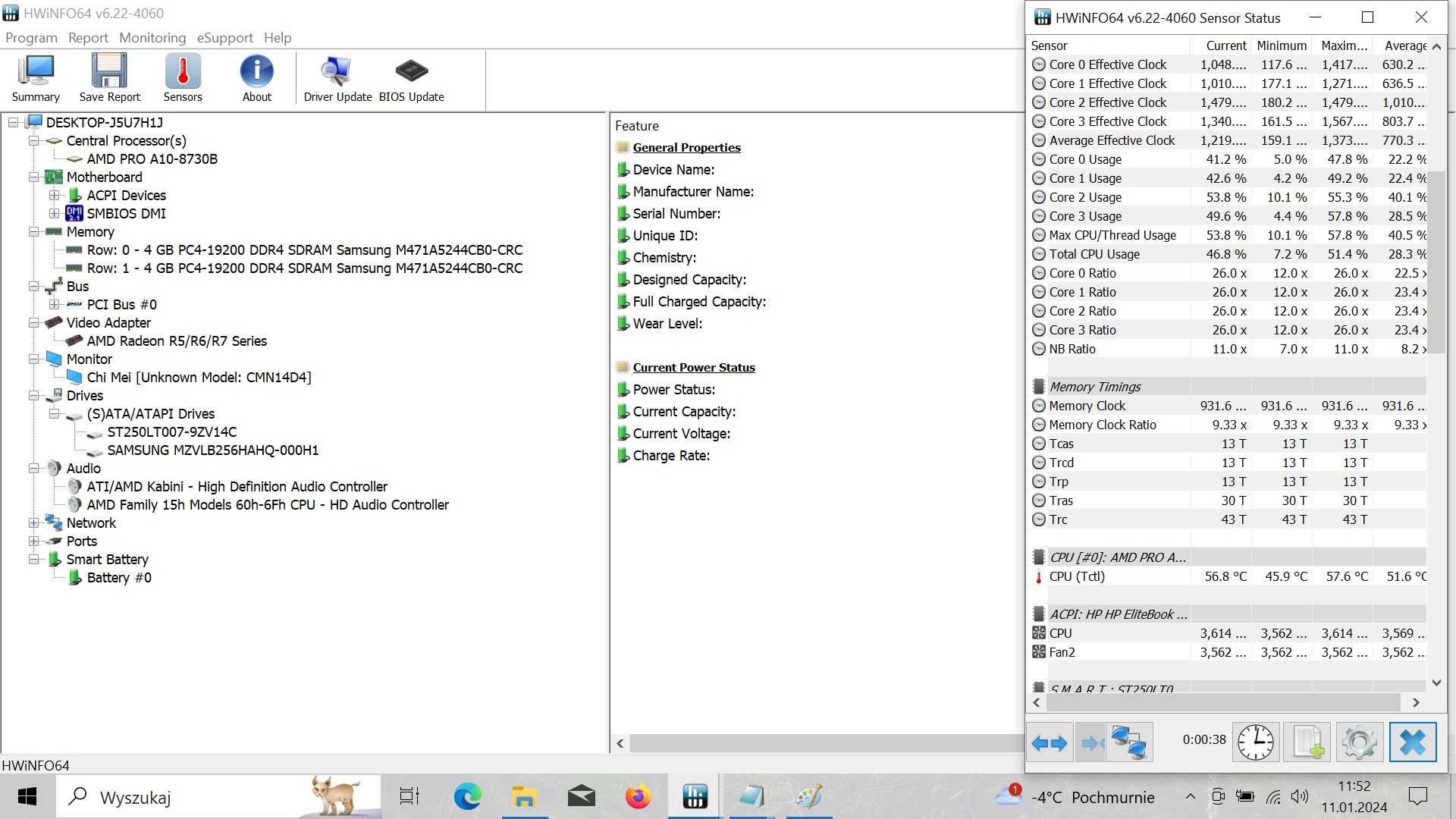The height and width of the screenshot is (819, 1456).
Task: Toggle visibility of Memory Clock sensor
Action: click(x=1039, y=405)
